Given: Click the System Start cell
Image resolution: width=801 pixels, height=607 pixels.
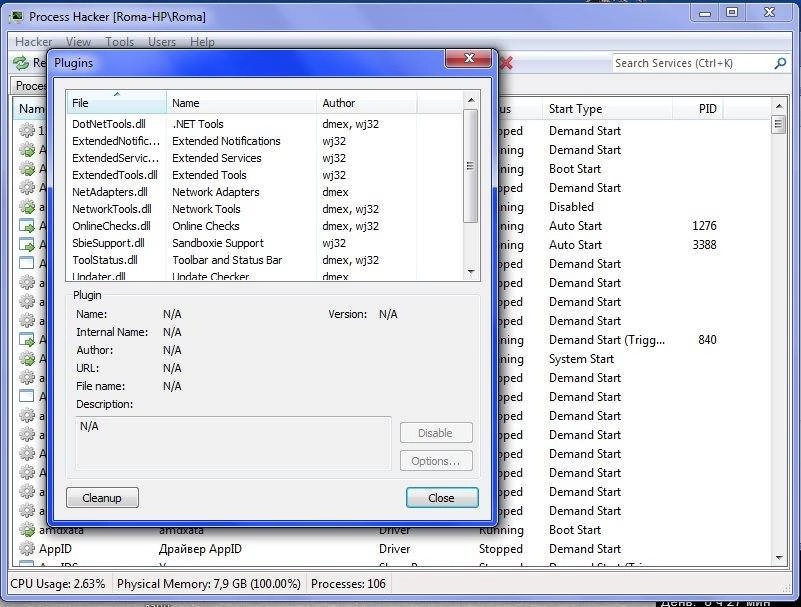Looking at the screenshot, I should pyautogui.click(x=581, y=359).
